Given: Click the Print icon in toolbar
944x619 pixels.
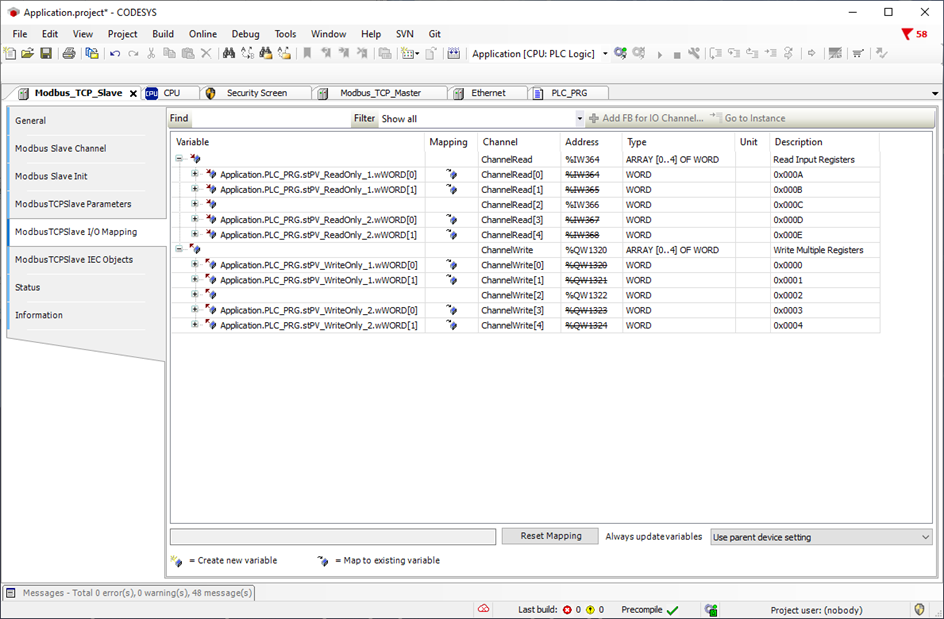Looking at the screenshot, I should (x=68, y=53).
